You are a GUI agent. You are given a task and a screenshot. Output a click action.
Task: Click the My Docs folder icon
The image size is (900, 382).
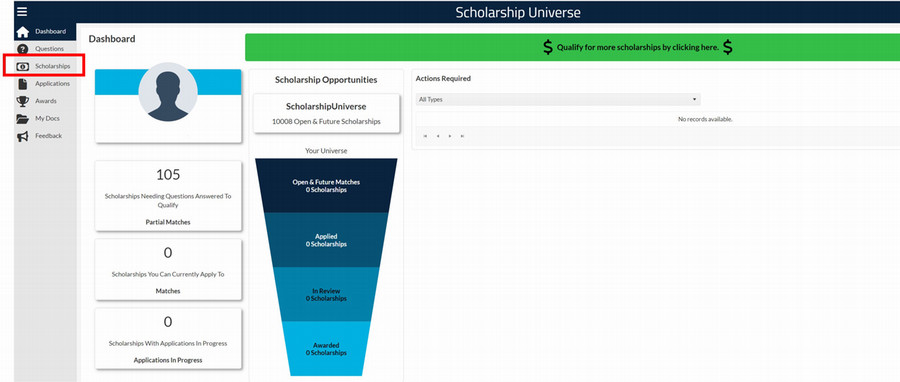[x=22, y=119]
